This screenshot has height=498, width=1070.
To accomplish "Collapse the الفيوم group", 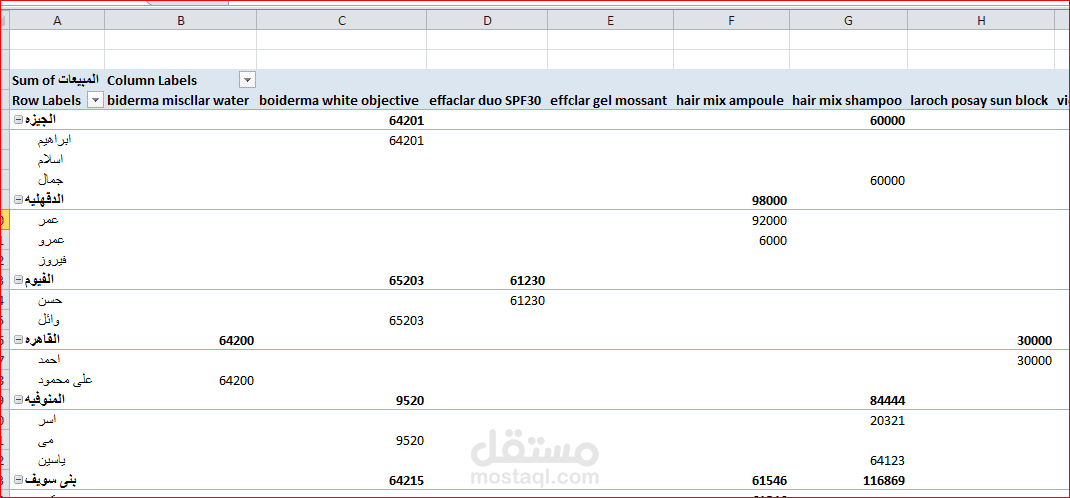I will tap(17, 280).
